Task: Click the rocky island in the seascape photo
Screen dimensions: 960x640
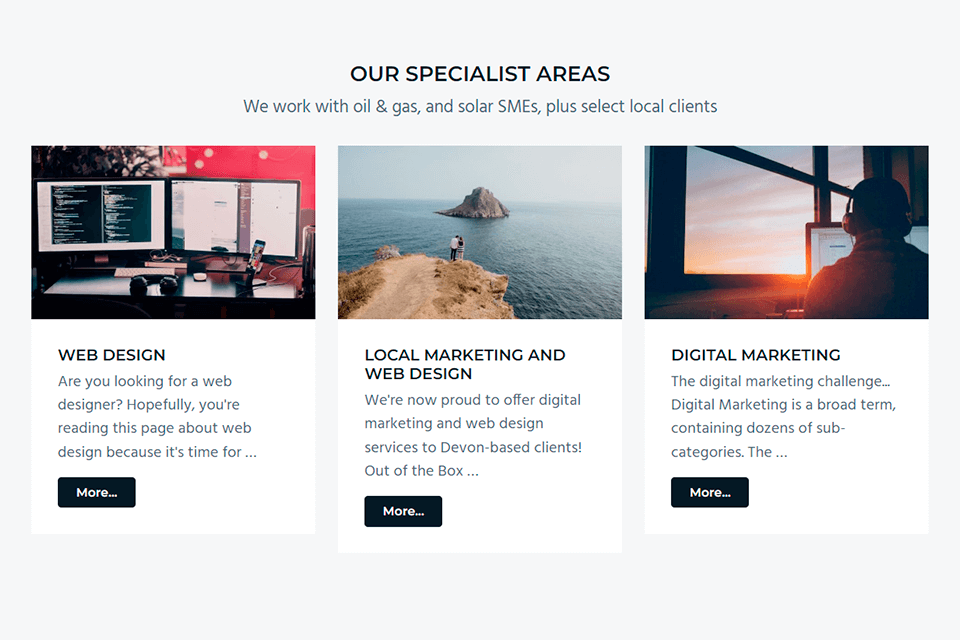Action: coord(474,203)
